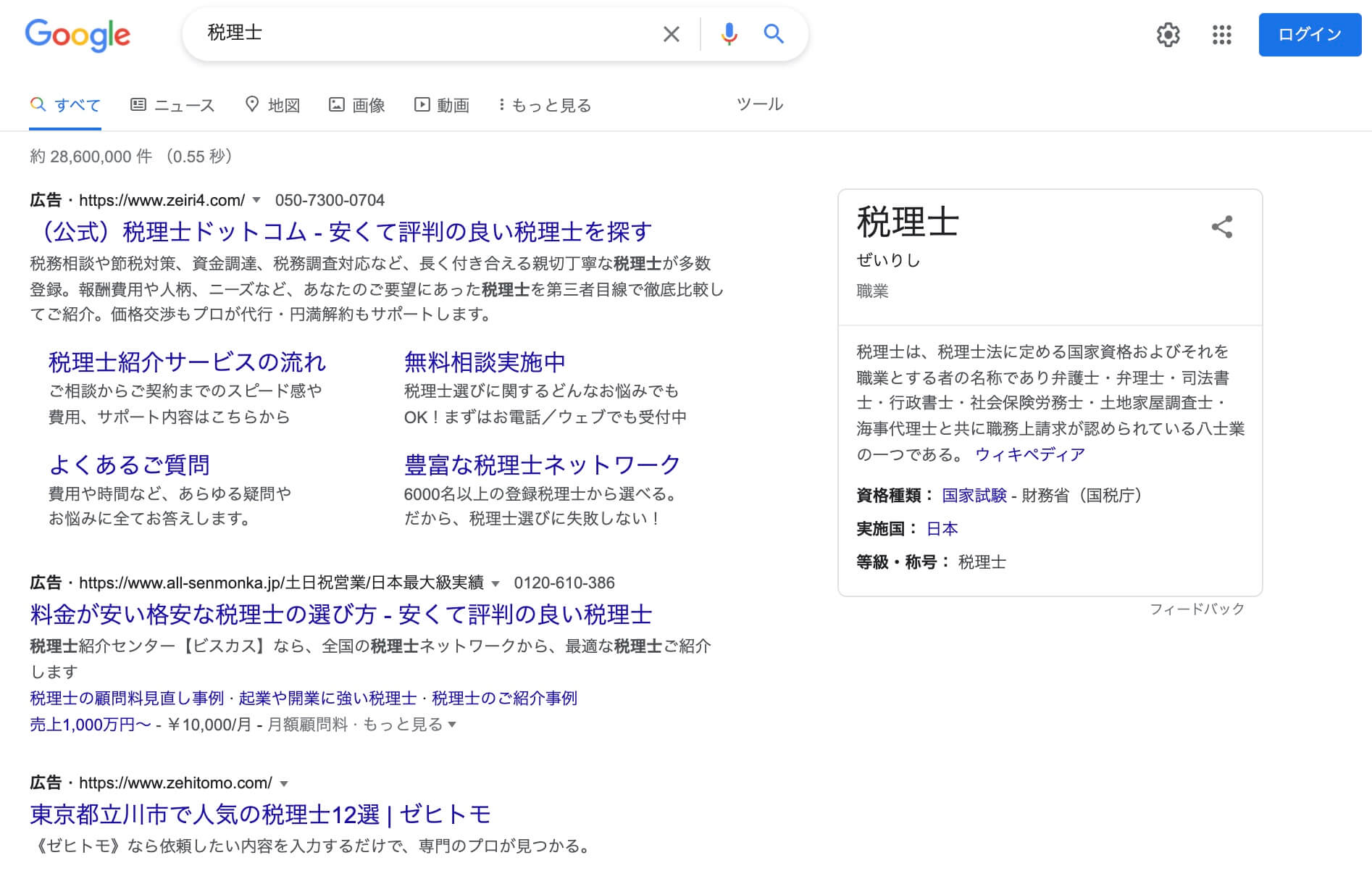Open 豊富な税理士ネットワーク sitelink
1372x871 pixels.
click(x=543, y=464)
